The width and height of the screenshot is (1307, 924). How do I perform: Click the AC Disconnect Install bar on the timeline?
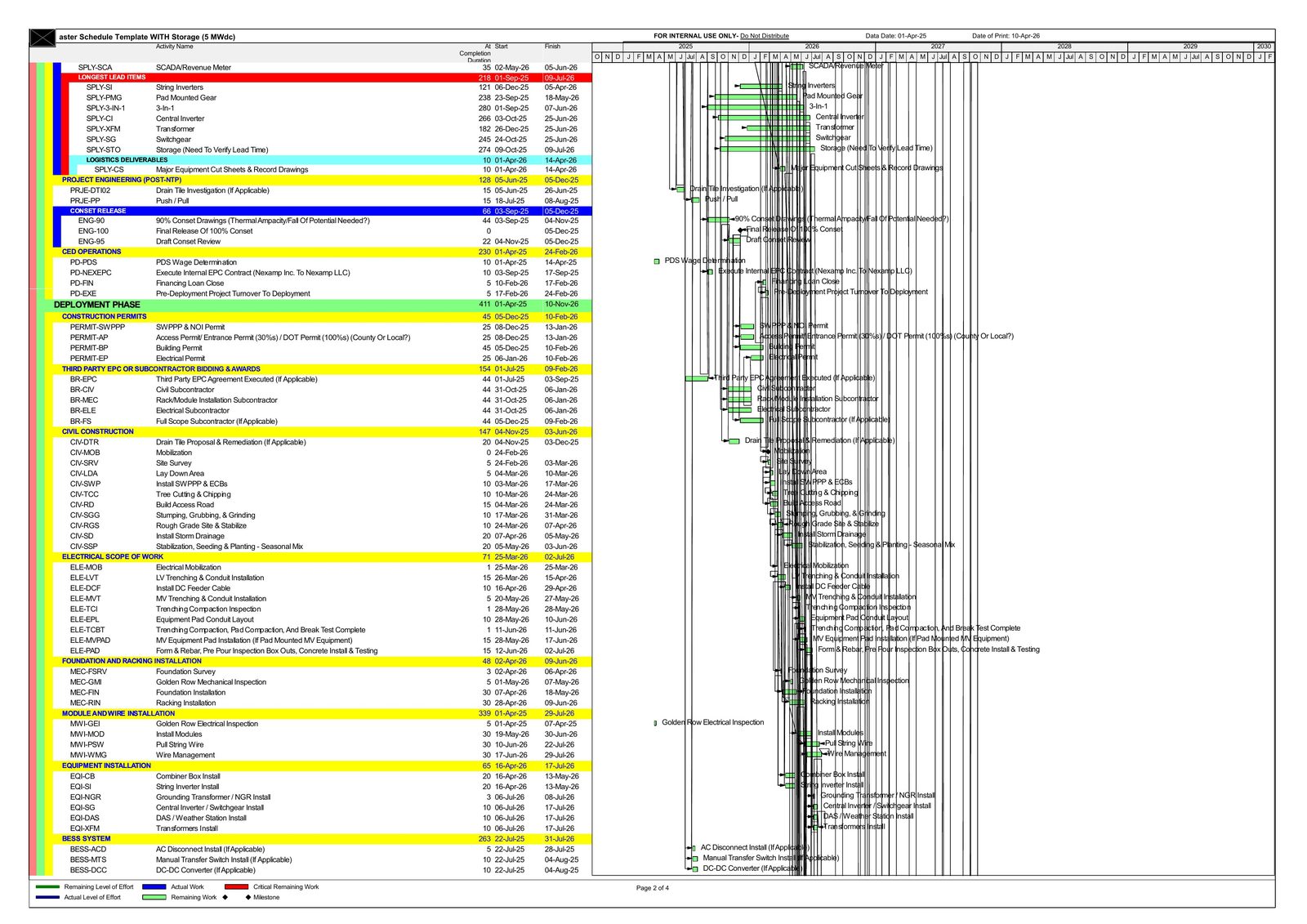[694, 848]
